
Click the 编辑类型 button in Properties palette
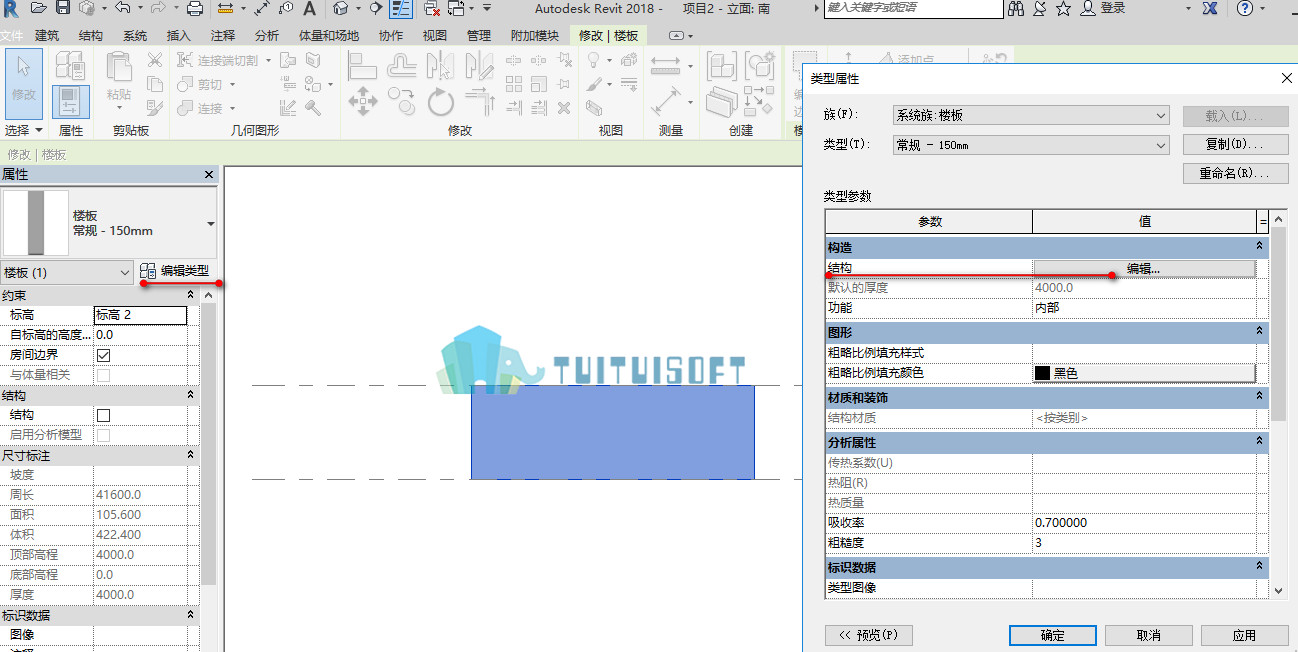(175, 271)
